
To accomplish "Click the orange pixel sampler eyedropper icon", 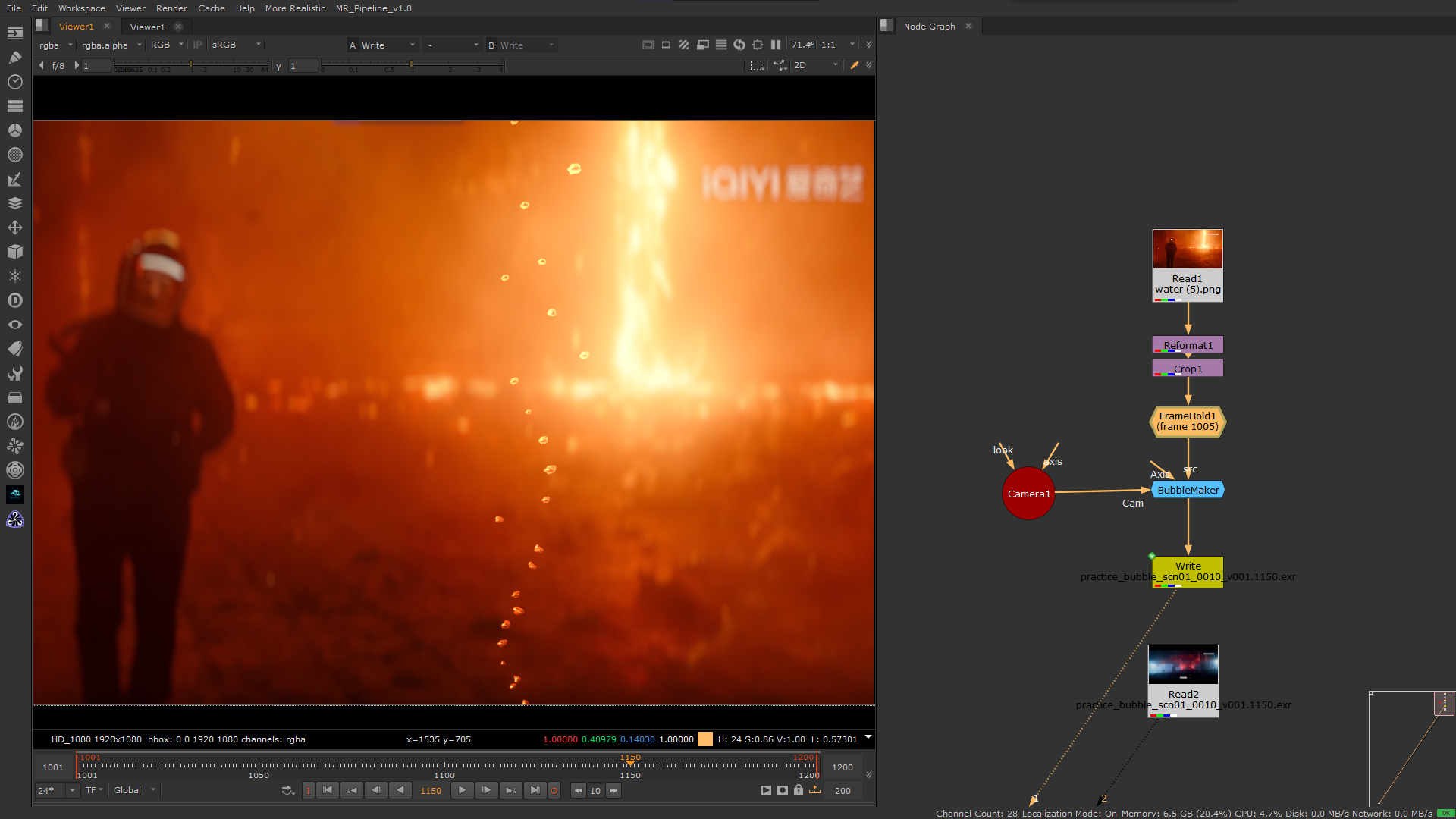I will pos(855,65).
